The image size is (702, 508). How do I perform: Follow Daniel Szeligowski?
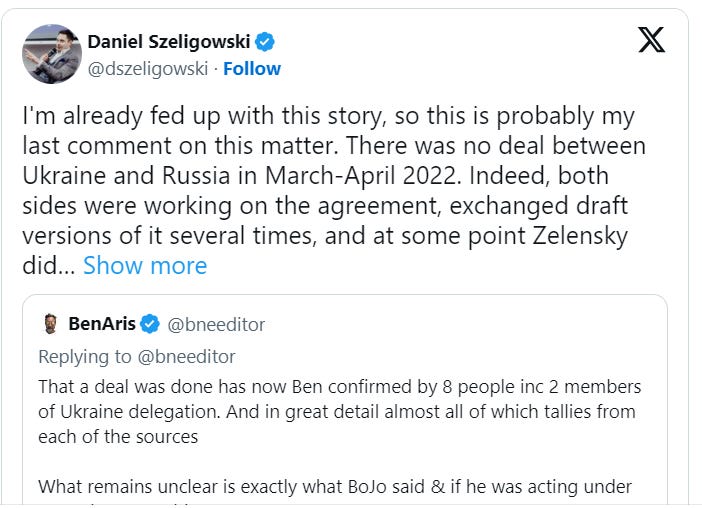[x=252, y=69]
